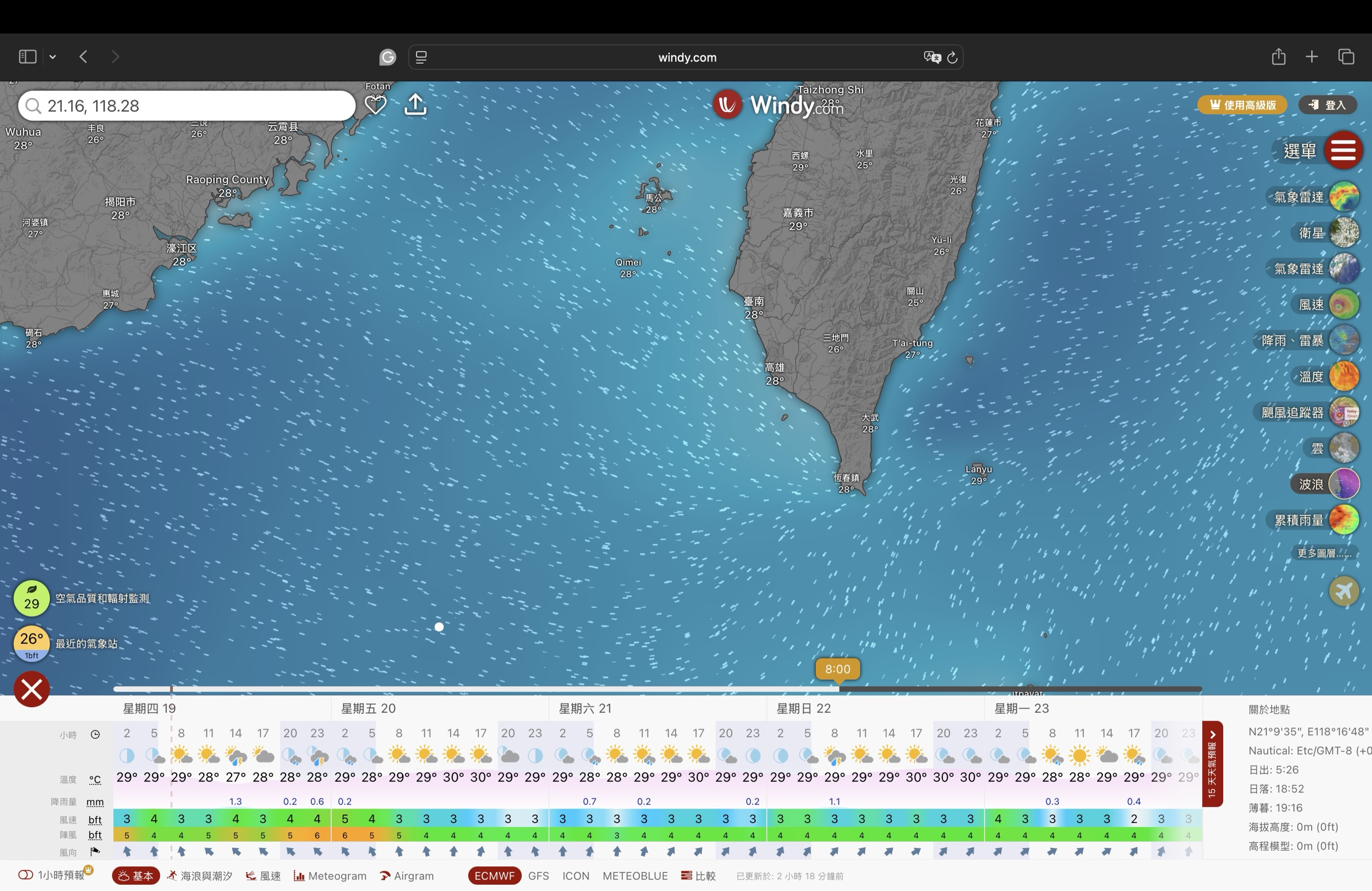Viewport: 1372px width, 891px height.
Task: Click the 8:00 timeline marker
Action: coord(838,669)
